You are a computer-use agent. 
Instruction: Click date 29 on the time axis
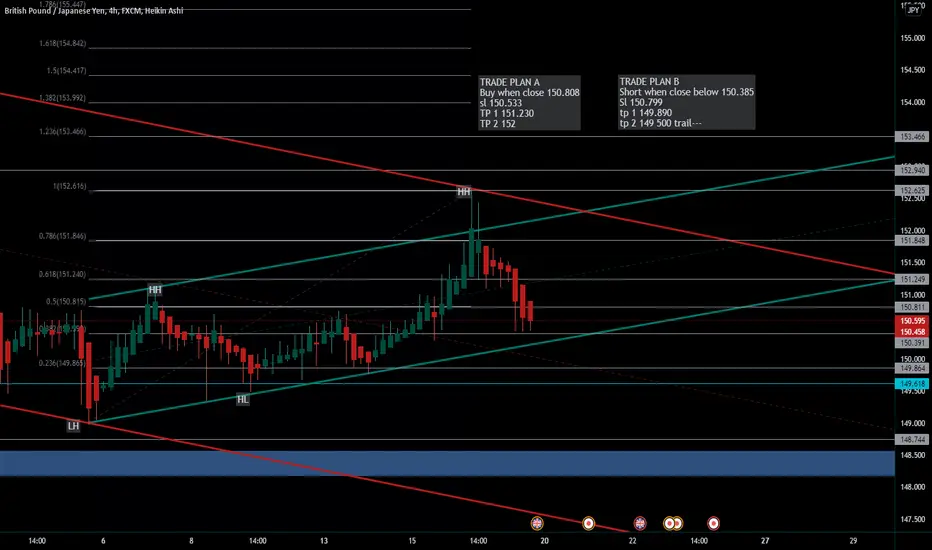click(853, 540)
